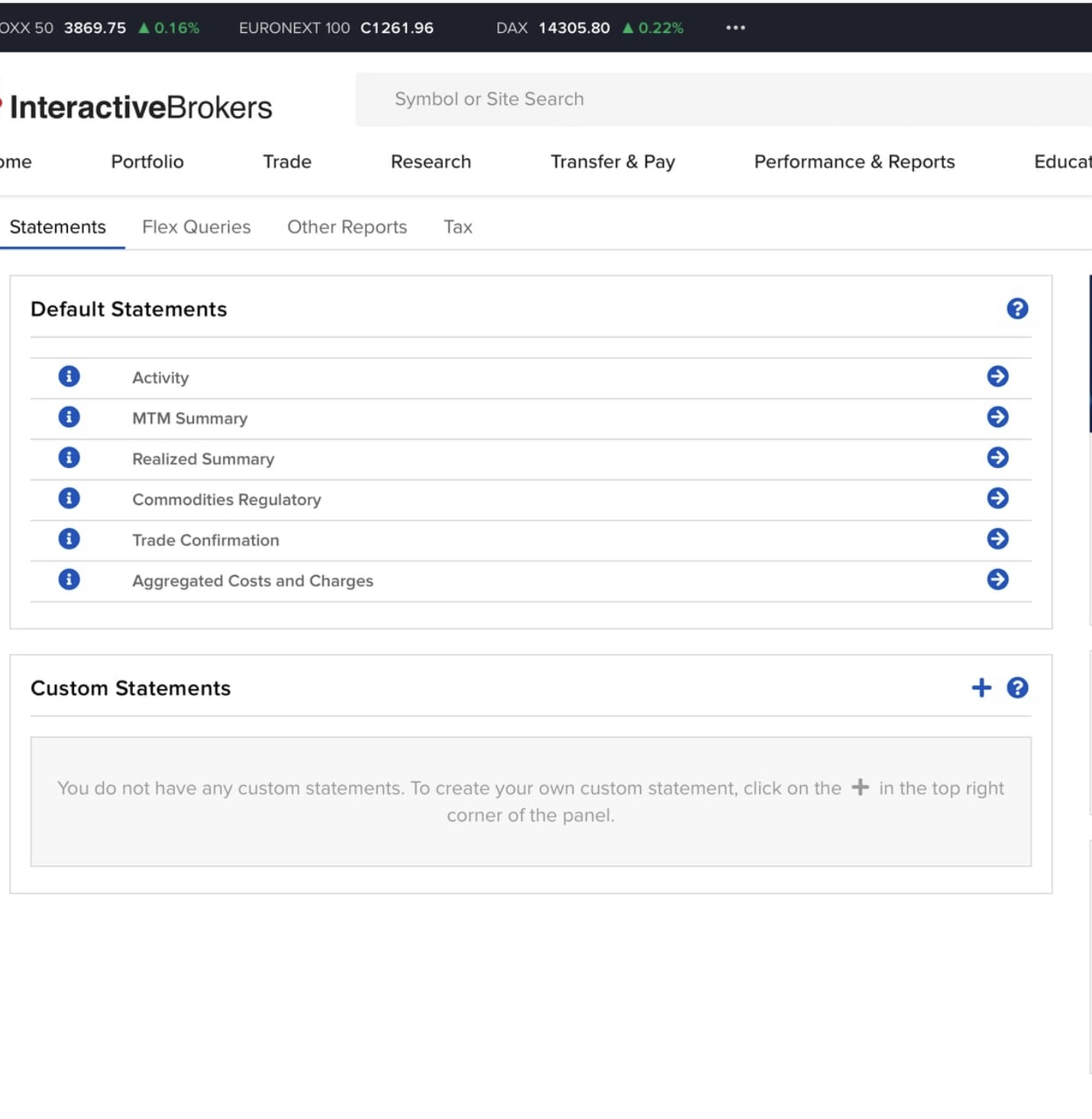This screenshot has height=1119, width=1092.
Task: Open info for the Activity statement
Action: [69, 377]
